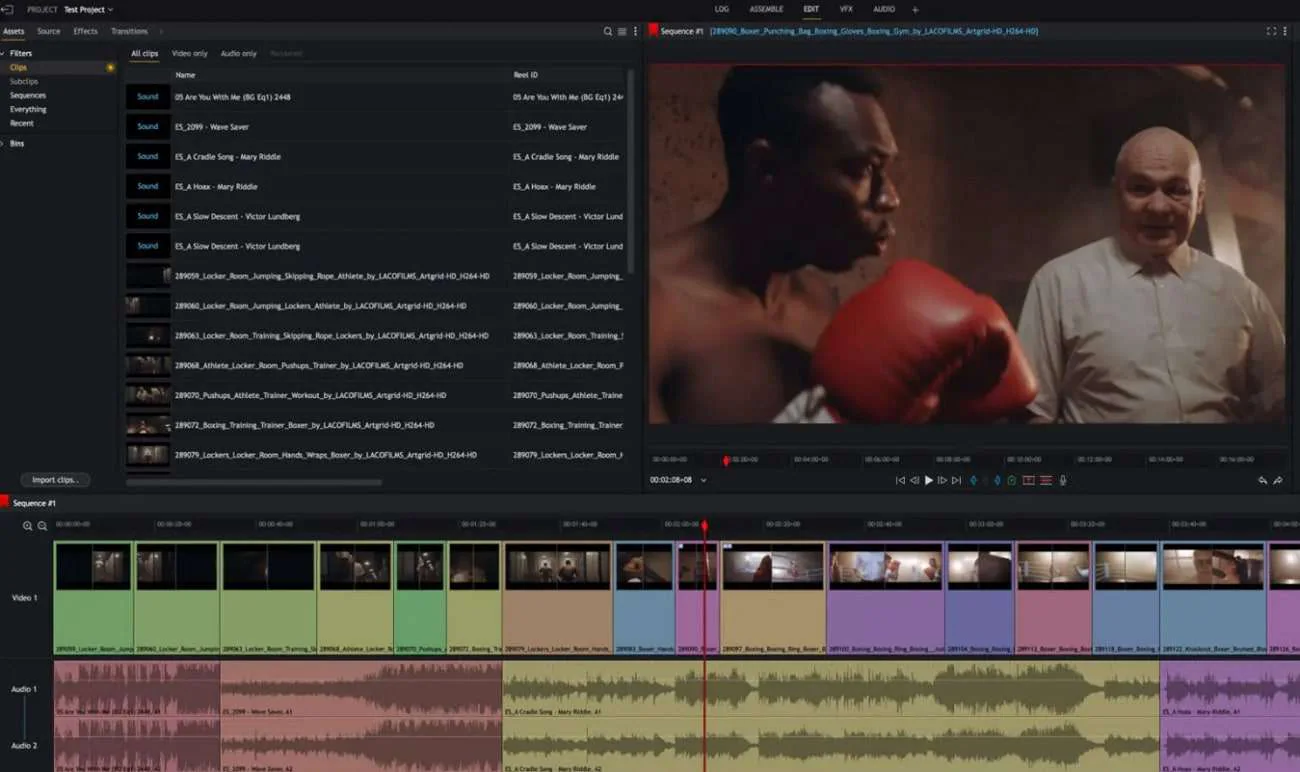This screenshot has height=772, width=1300.
Task: Click the Audio 1 track label
Action: pos(24,689)
